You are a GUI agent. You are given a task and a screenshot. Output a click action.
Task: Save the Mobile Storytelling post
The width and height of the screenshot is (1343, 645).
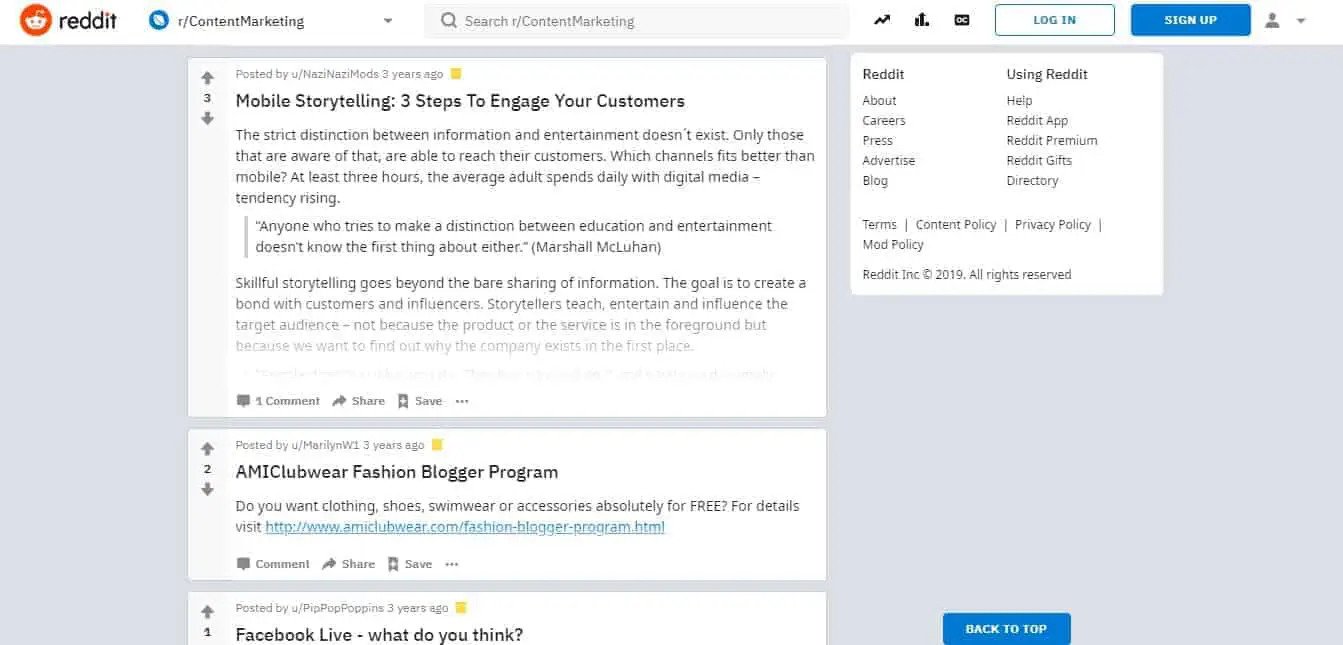419,401
